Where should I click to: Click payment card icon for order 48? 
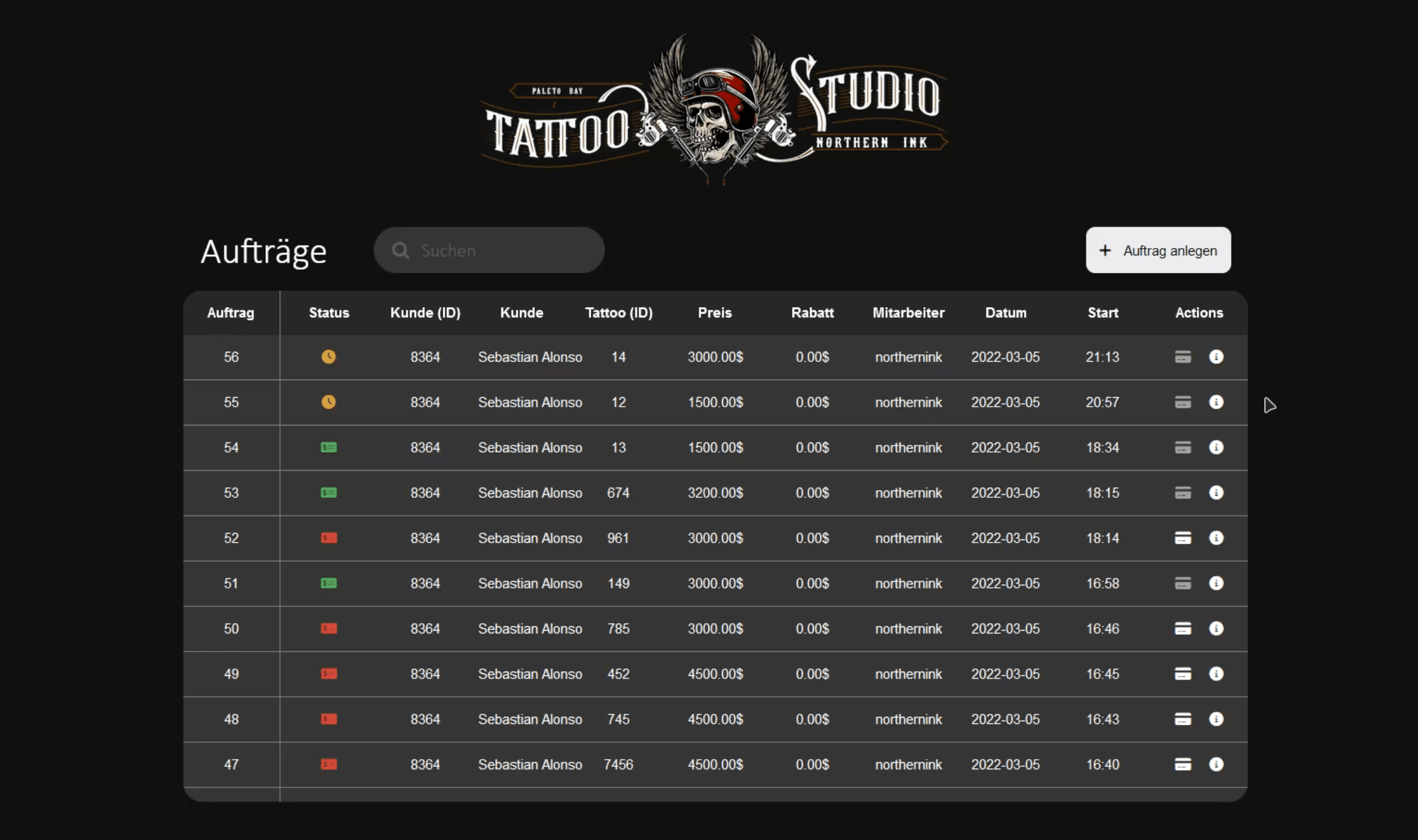pos(1183,719)
